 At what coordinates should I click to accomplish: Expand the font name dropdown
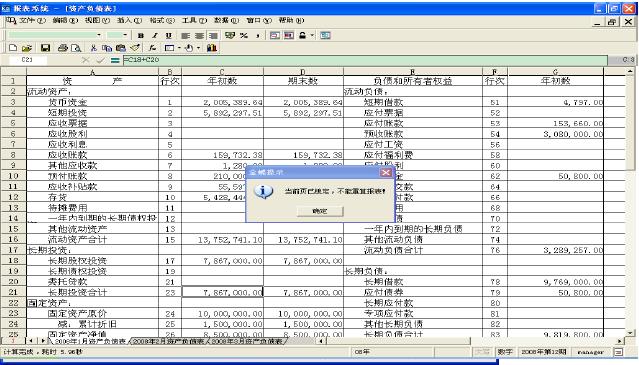(99, 35)
